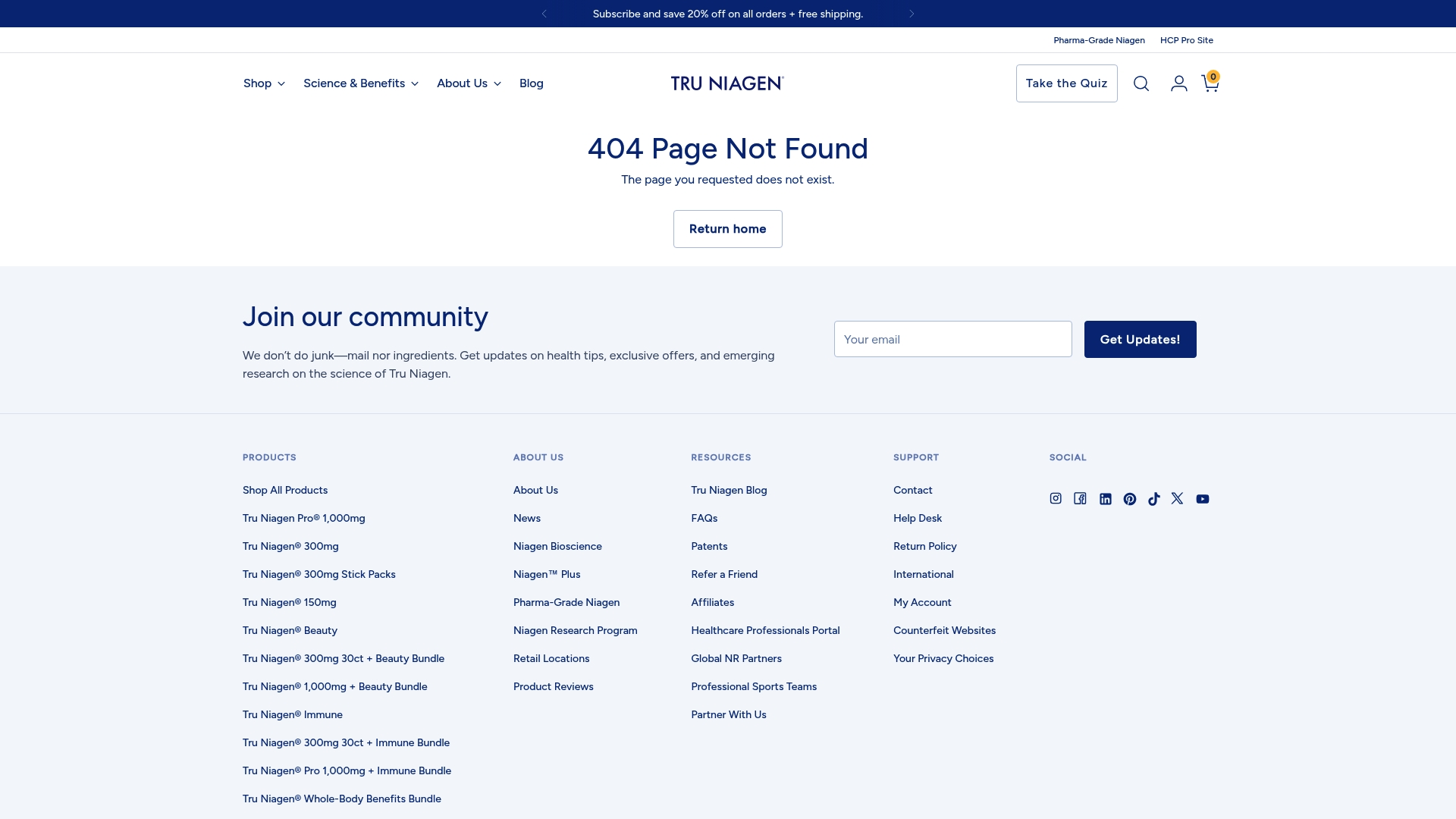Open Tru Niagen Beauty link
The height and width of the screenshot is (819, 1456).
click(290, 631)
